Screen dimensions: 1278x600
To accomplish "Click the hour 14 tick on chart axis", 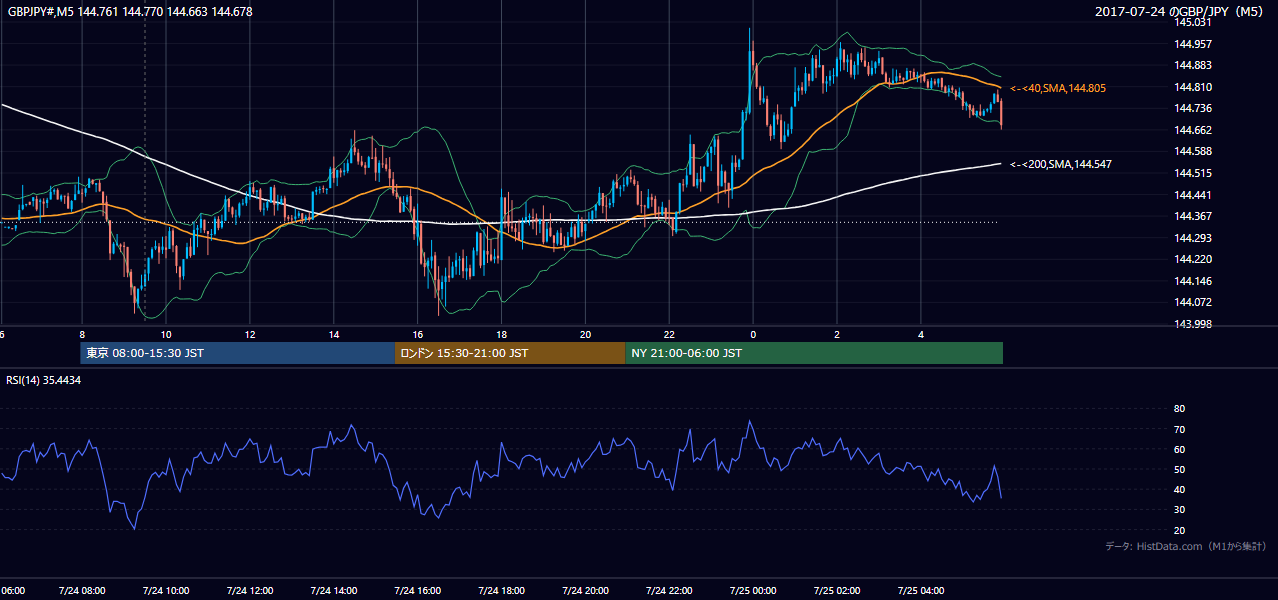I will [x=334, y=334].
